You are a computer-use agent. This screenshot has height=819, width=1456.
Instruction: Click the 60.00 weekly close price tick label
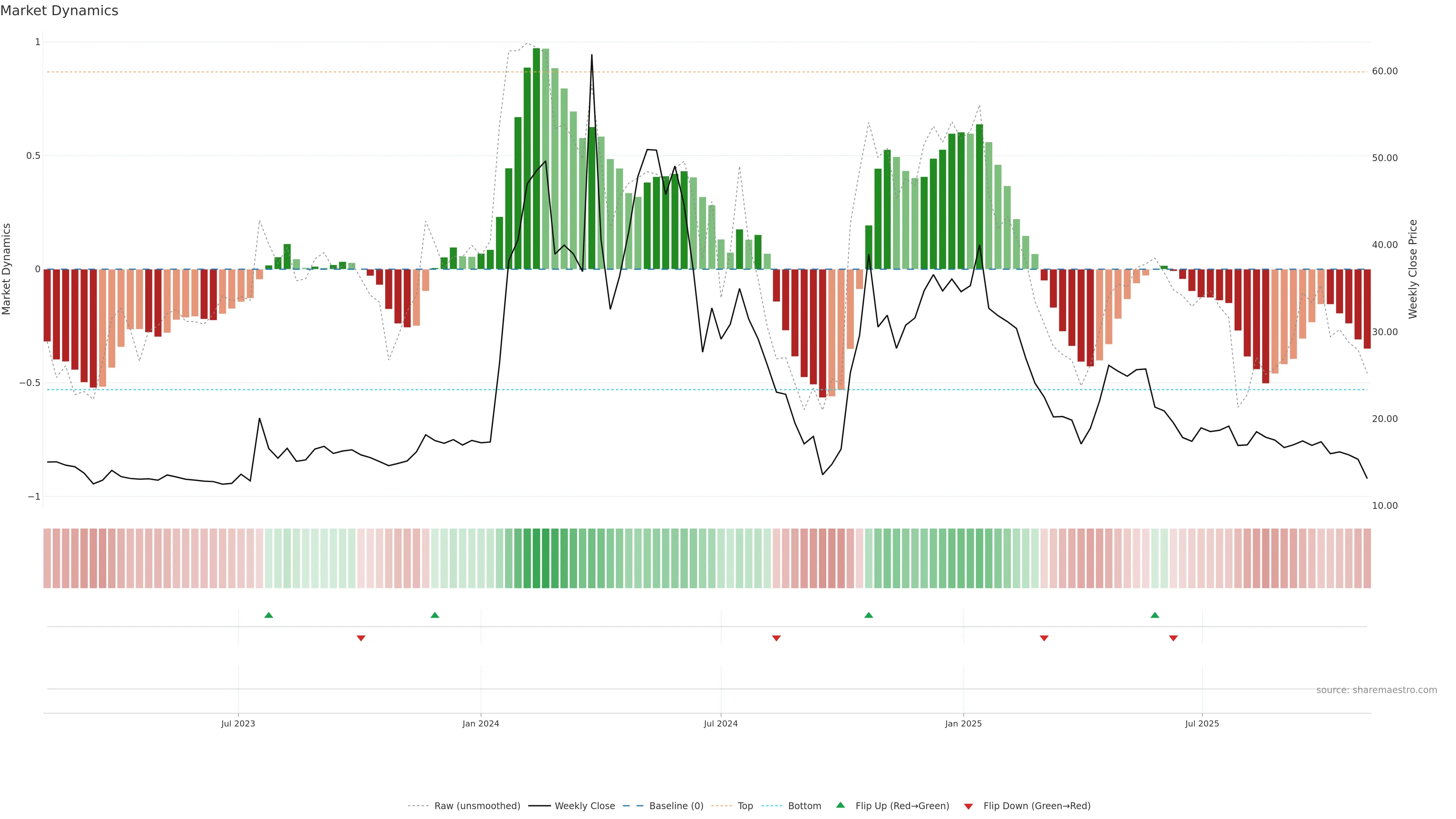pyautogui.click(x=1385, y=71)
